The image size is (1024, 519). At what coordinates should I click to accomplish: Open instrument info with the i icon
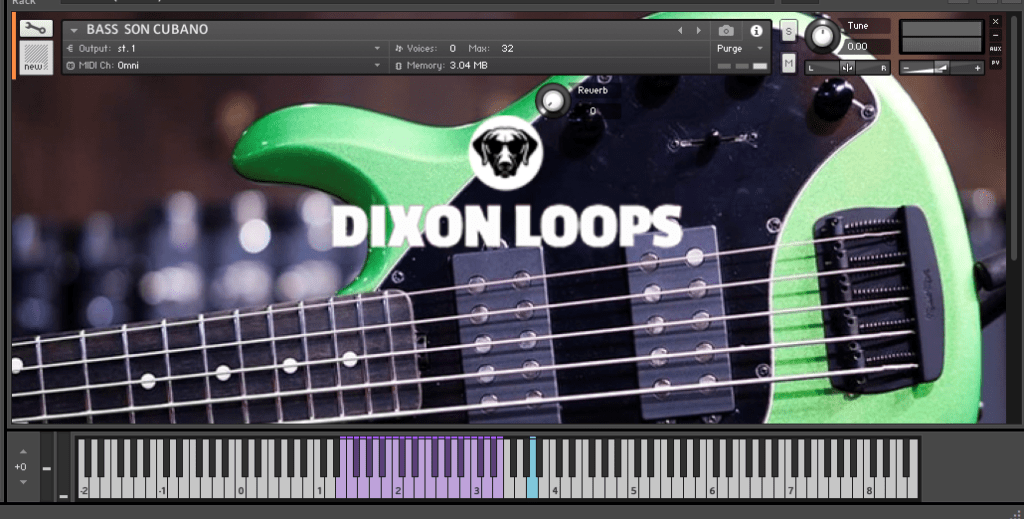(756, 31)
